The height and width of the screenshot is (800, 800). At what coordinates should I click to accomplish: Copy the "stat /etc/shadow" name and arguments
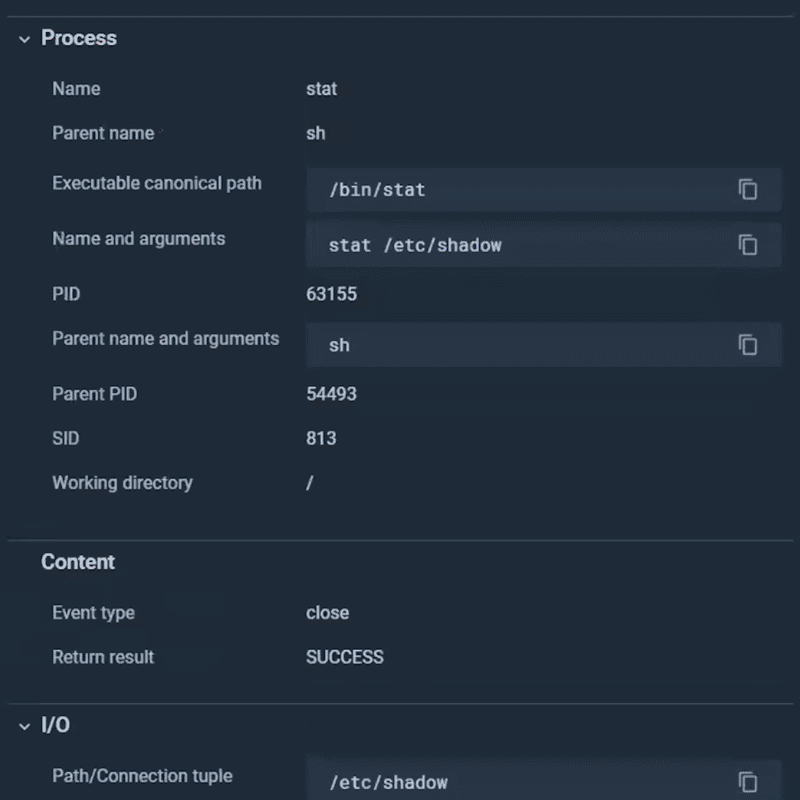(748, 245)
